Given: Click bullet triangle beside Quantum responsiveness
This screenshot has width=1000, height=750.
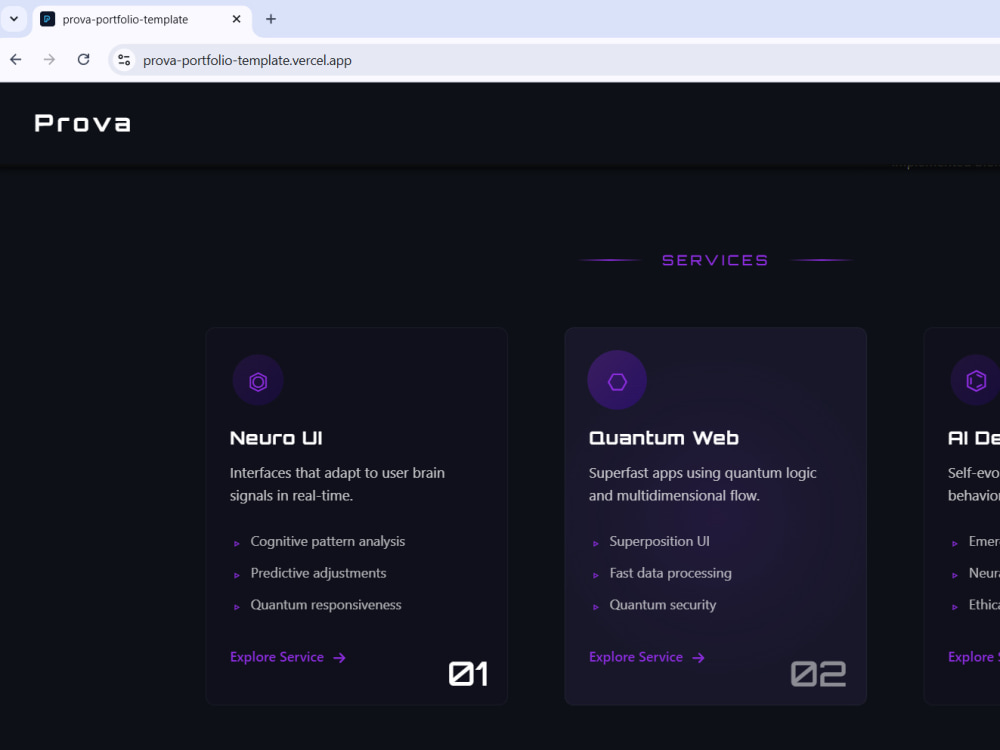Looking at the screenshot, I should pos(237,607).
